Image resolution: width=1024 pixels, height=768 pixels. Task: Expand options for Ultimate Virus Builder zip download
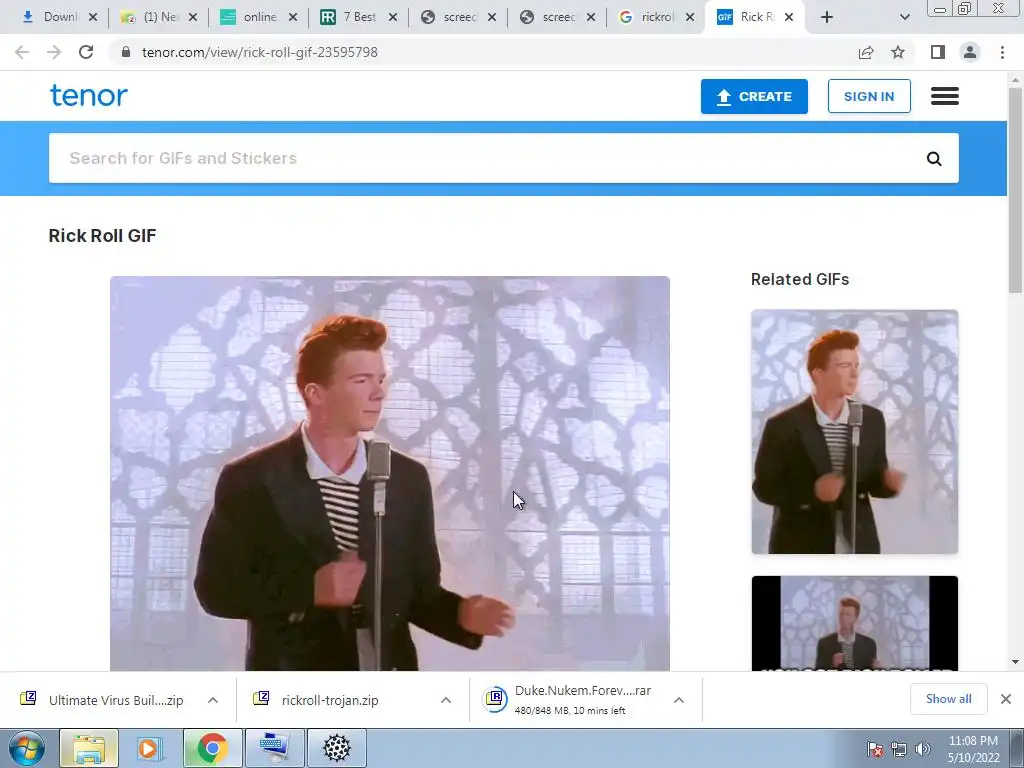click(213, 700)
